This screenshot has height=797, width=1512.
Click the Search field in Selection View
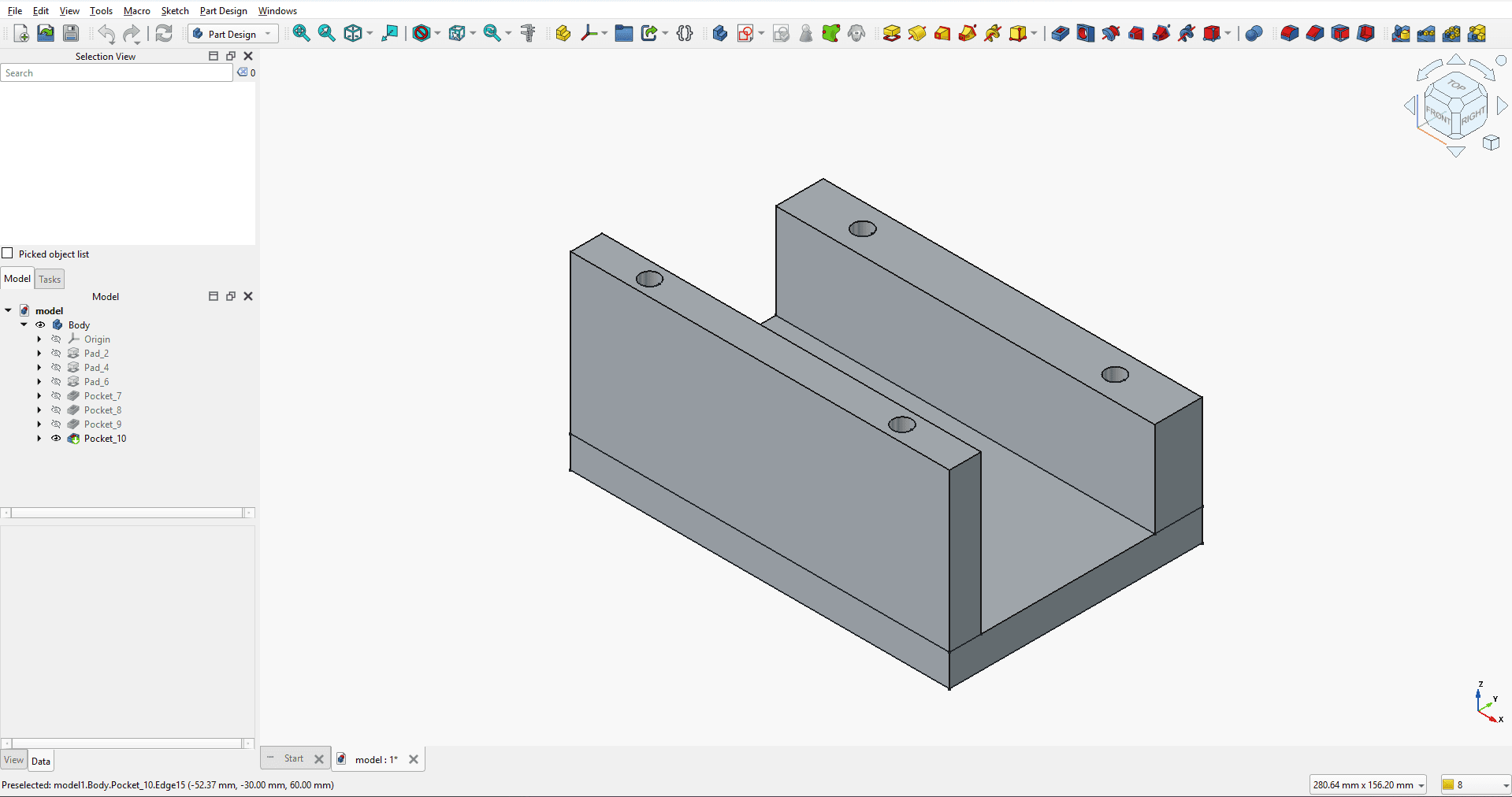[x=117, y=72]
